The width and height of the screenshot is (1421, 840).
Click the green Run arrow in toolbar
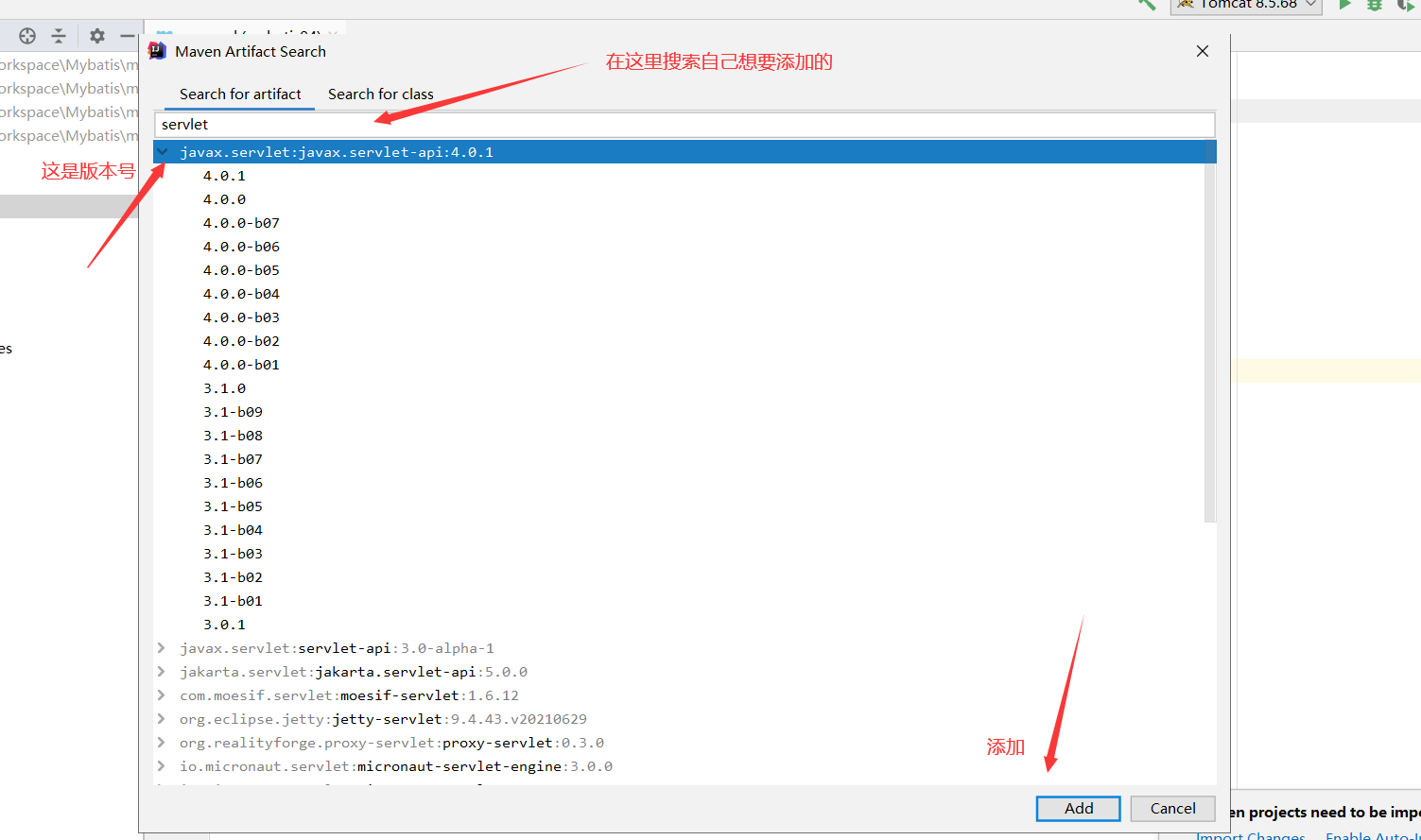1344,5
